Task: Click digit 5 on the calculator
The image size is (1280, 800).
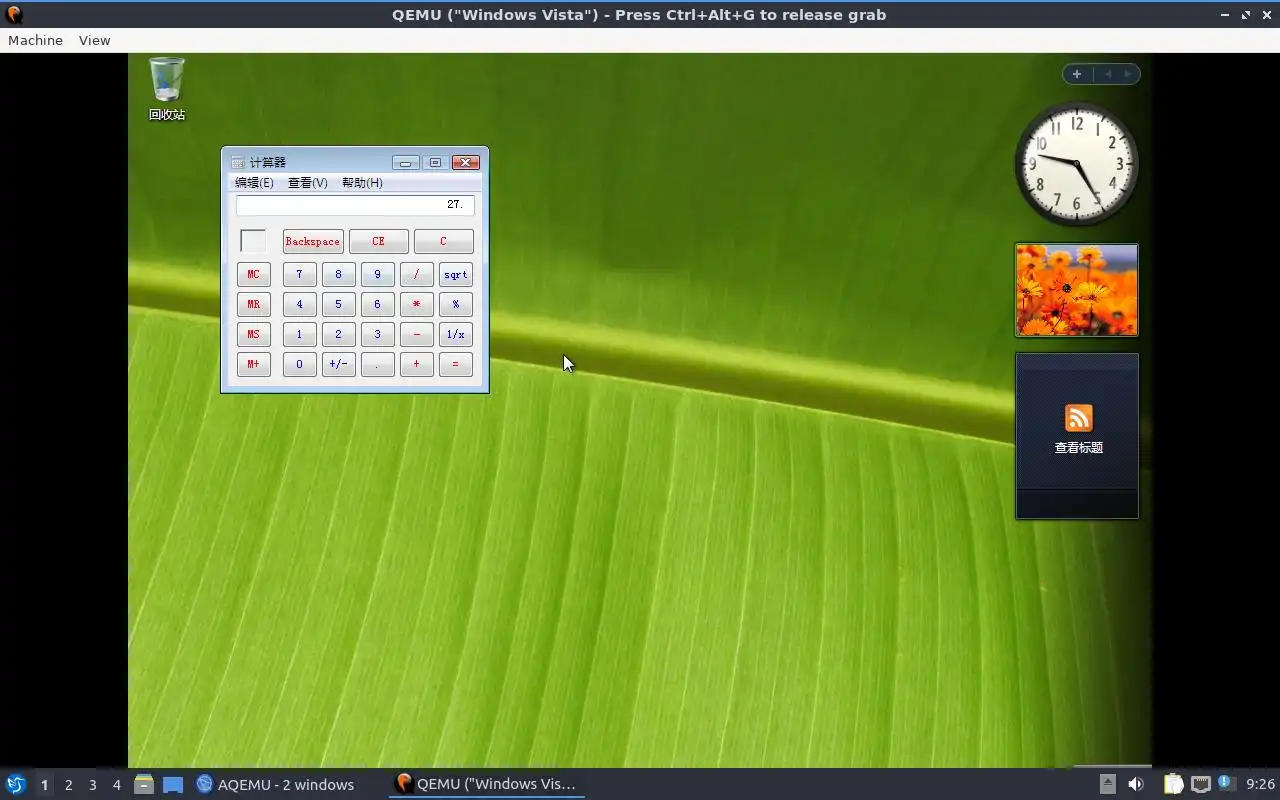Action: [x=338, y=304]
